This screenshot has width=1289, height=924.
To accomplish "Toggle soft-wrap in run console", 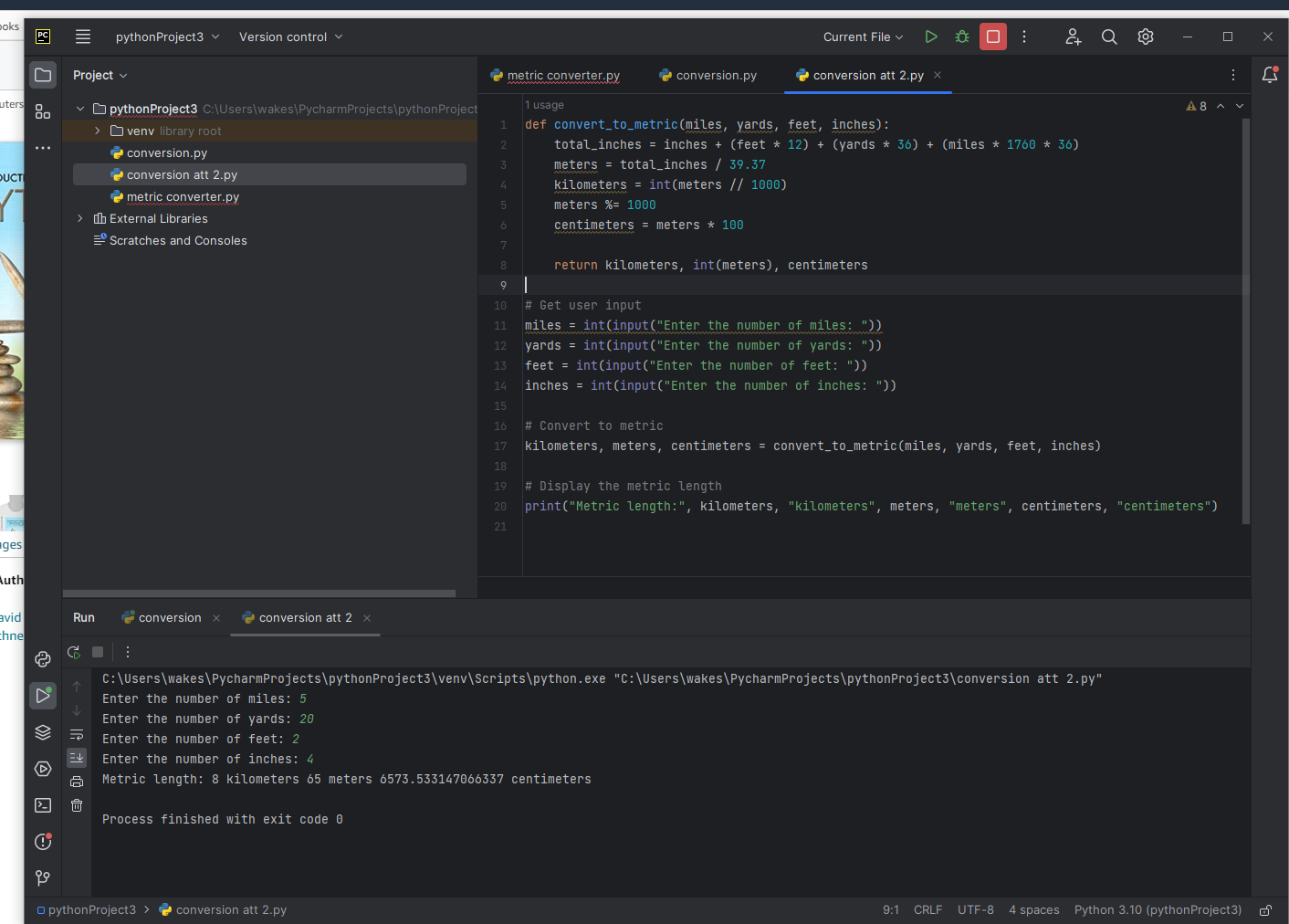I will coord(77,734).
